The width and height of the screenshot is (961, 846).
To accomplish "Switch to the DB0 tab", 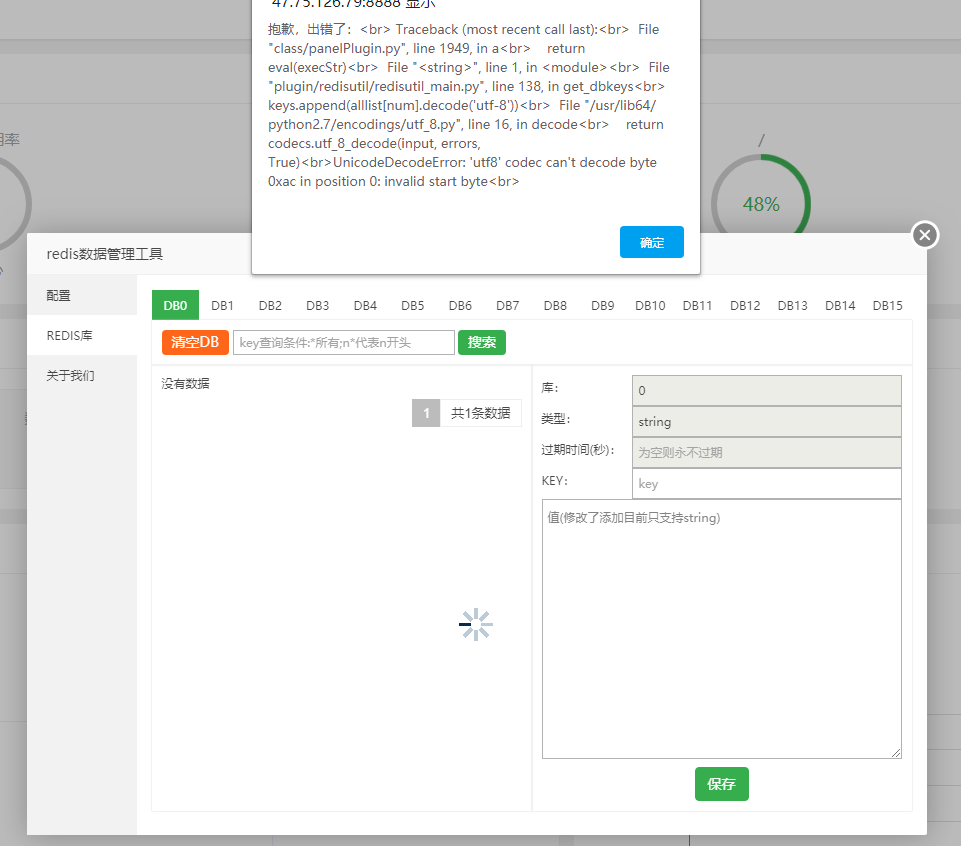I will click(175, 305).
